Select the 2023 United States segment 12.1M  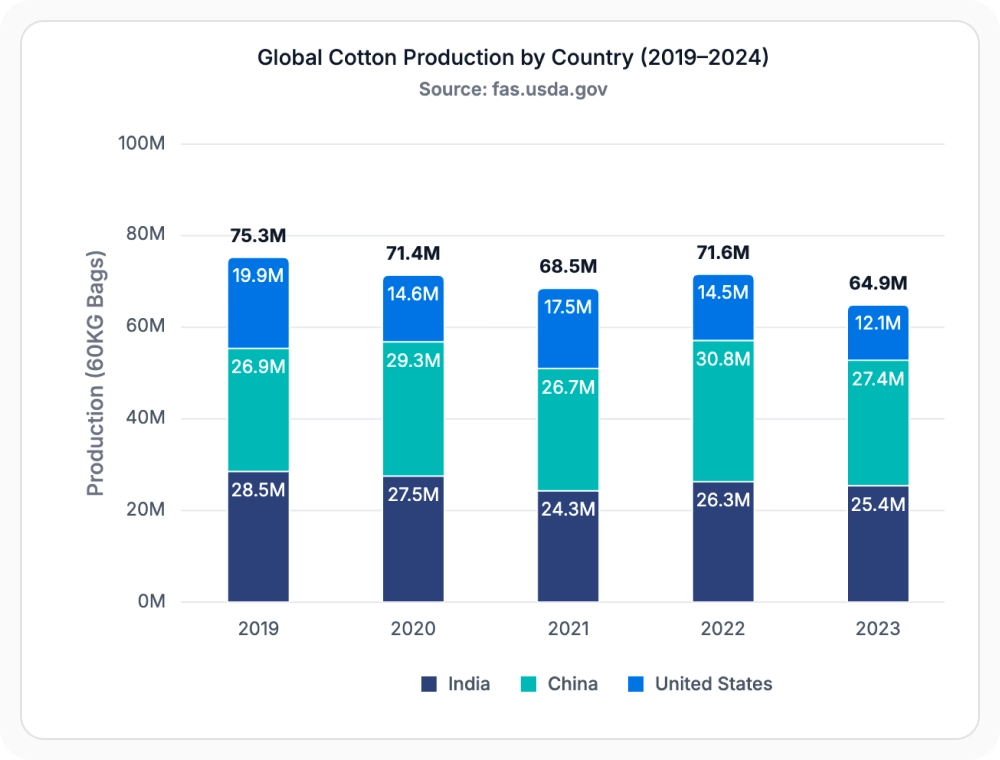[x=878, y=333]
